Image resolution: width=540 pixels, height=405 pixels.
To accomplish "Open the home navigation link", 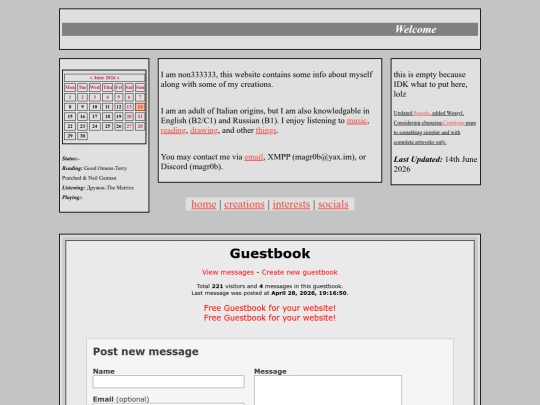I will click(x=204, y=204).
